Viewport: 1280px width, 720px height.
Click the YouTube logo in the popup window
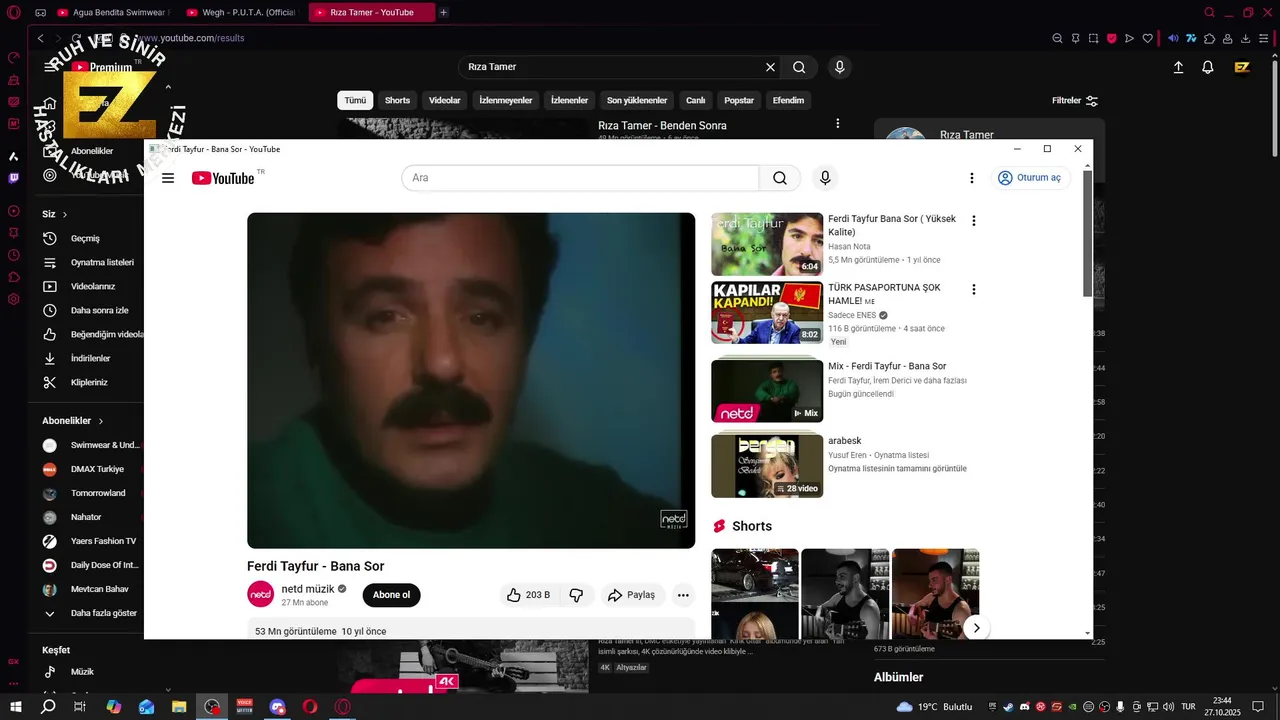pos(223,178)
